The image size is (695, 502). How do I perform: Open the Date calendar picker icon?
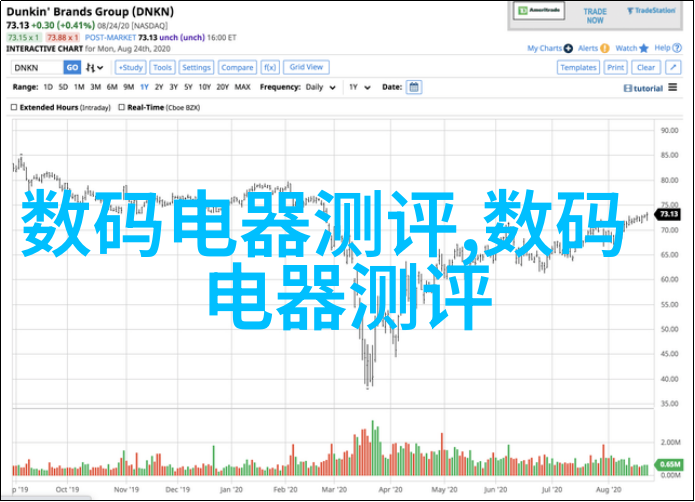[x=414, y=87]
